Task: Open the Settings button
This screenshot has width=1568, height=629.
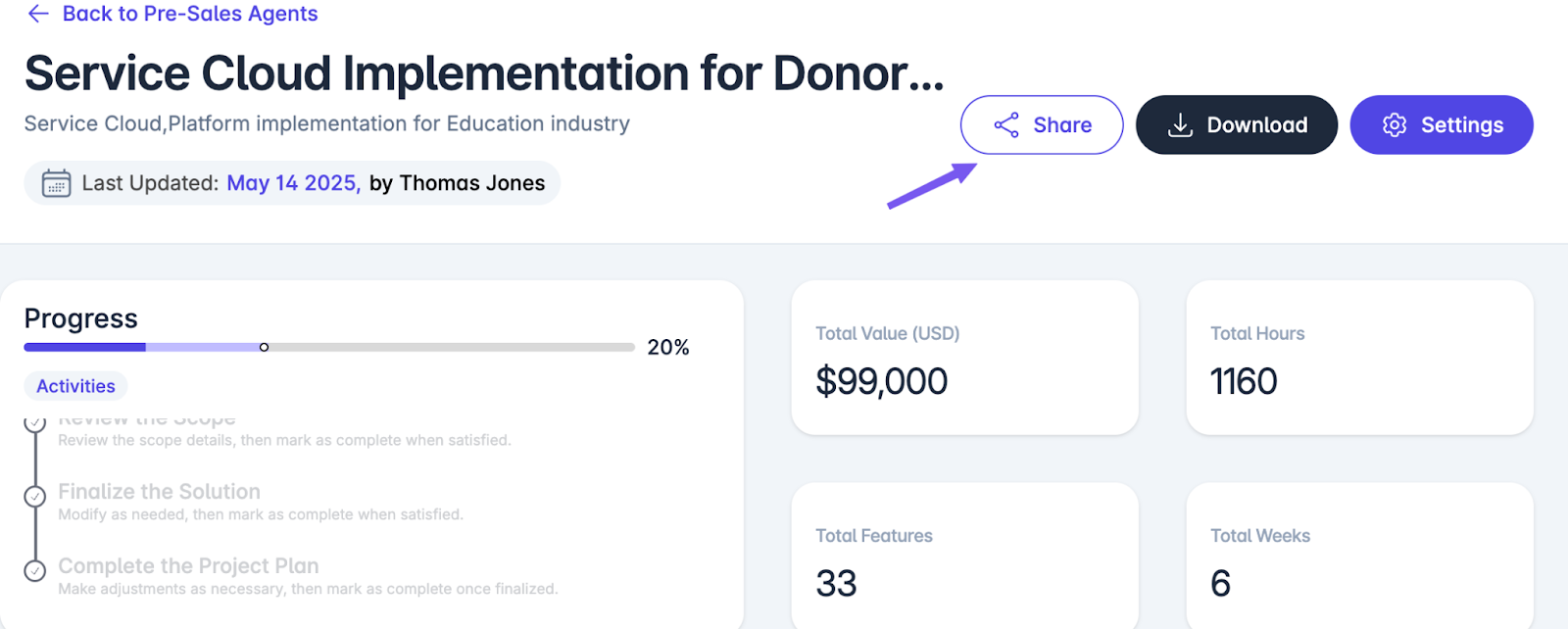Action: pyautogui.click(x=1442, y=124)
